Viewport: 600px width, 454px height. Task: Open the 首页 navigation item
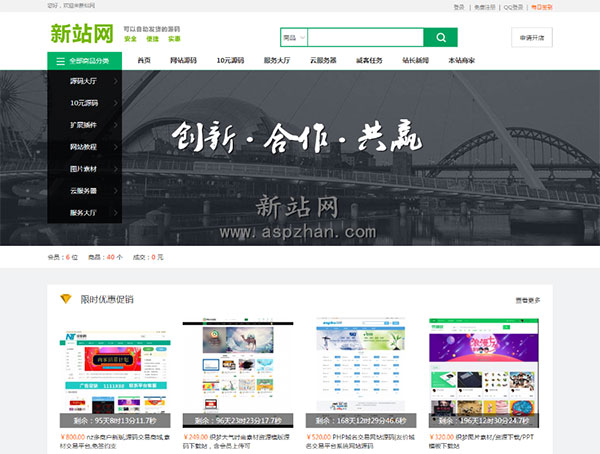[144, 60]
